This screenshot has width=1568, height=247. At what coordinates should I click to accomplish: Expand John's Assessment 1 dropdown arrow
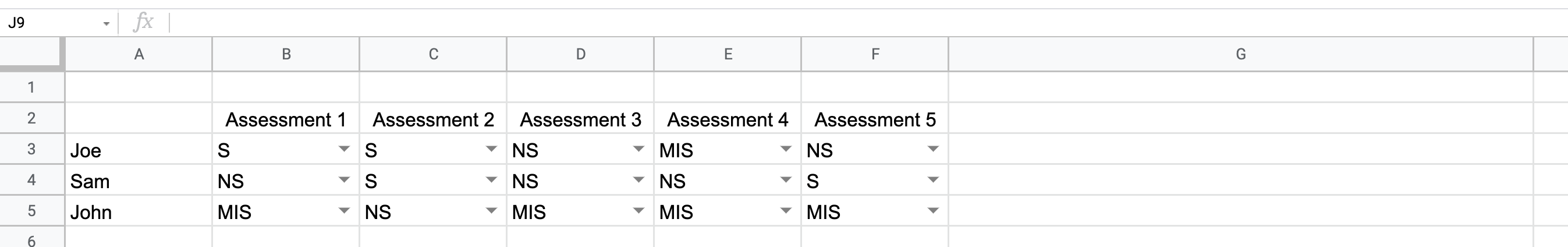344,211
